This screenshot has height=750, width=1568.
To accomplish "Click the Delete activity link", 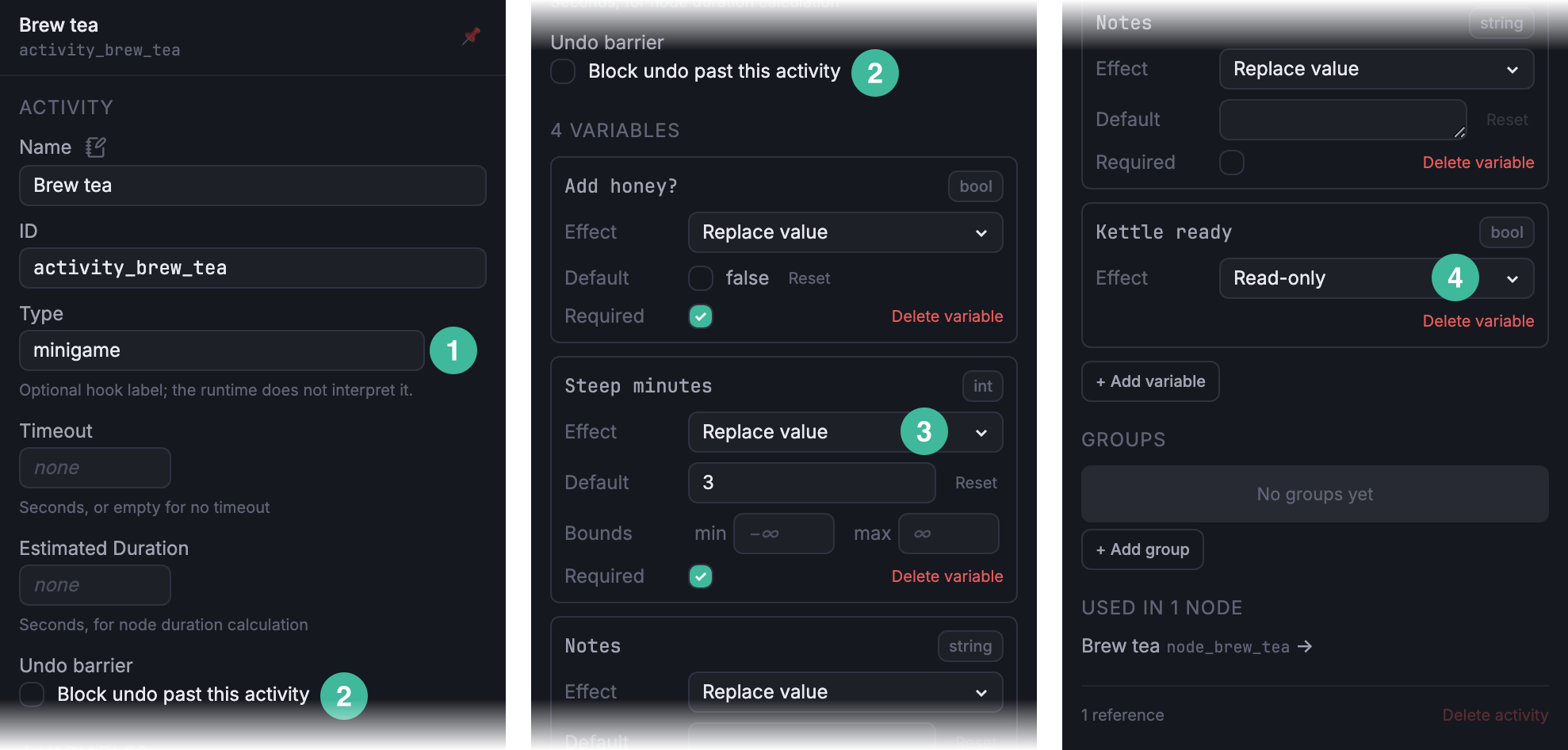I will coord(1495,715).
